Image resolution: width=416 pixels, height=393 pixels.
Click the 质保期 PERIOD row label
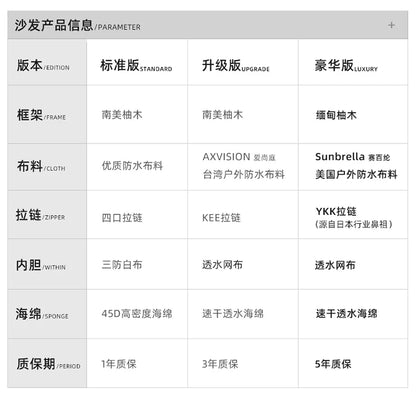coord(48,364)
